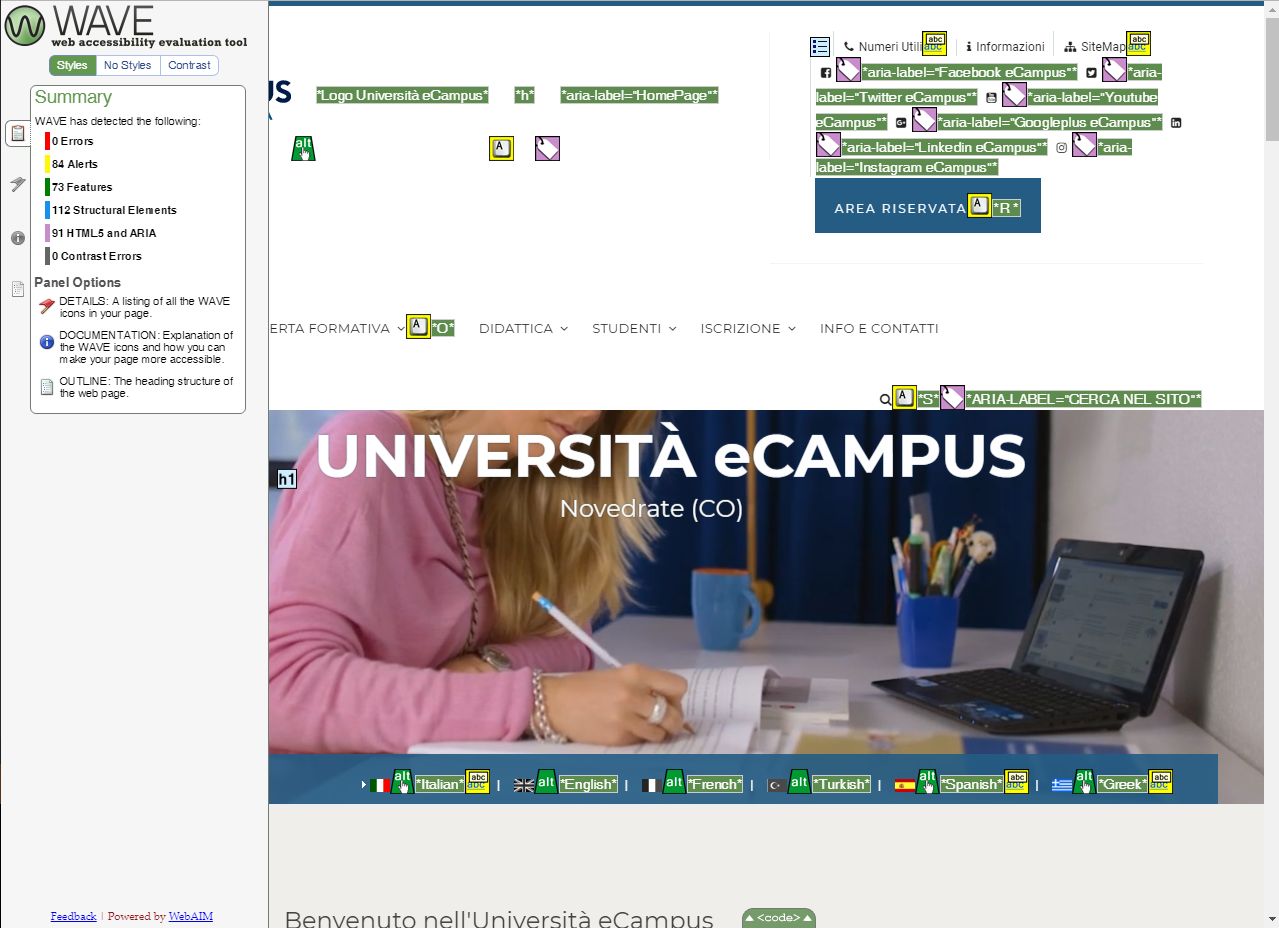Click the abc alert icon after the Greek label

pos(1160,782)
